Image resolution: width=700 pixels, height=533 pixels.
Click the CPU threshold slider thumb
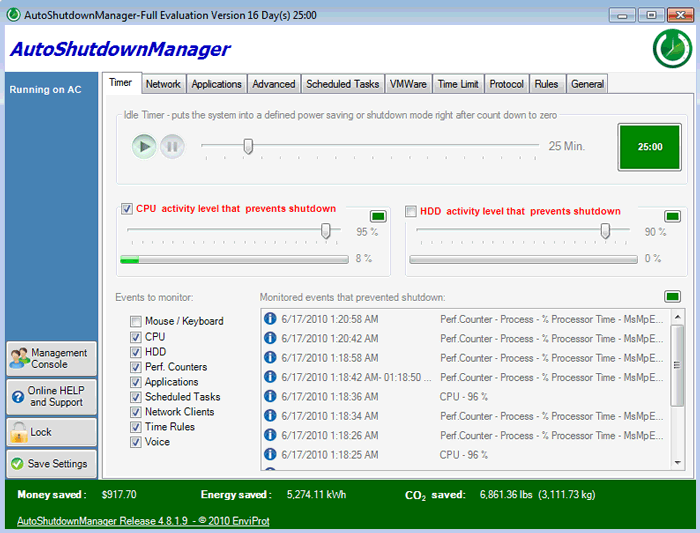click(x=325, y=231)
